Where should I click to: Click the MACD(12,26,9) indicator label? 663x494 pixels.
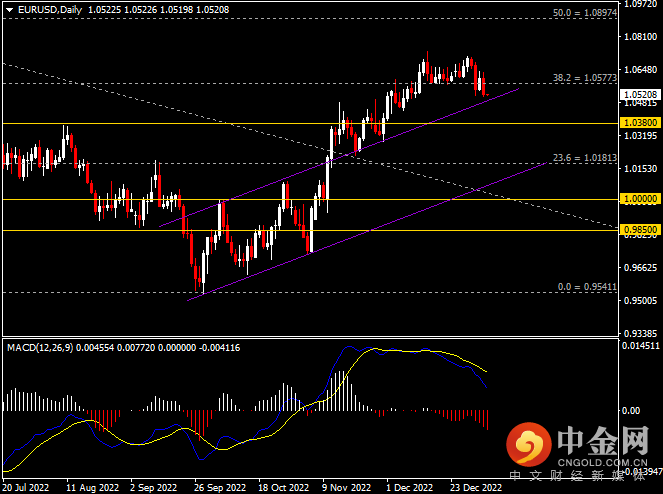(x=39, y=346)
